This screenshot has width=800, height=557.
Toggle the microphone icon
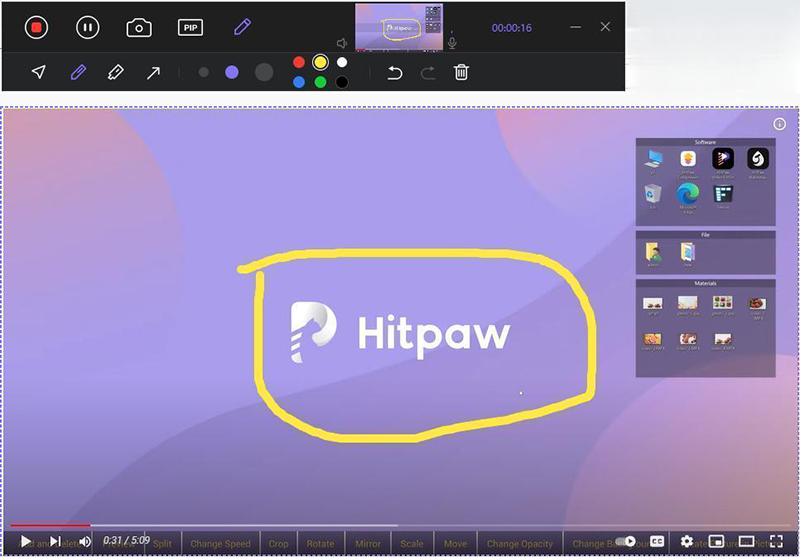click(x=452, y=42)
